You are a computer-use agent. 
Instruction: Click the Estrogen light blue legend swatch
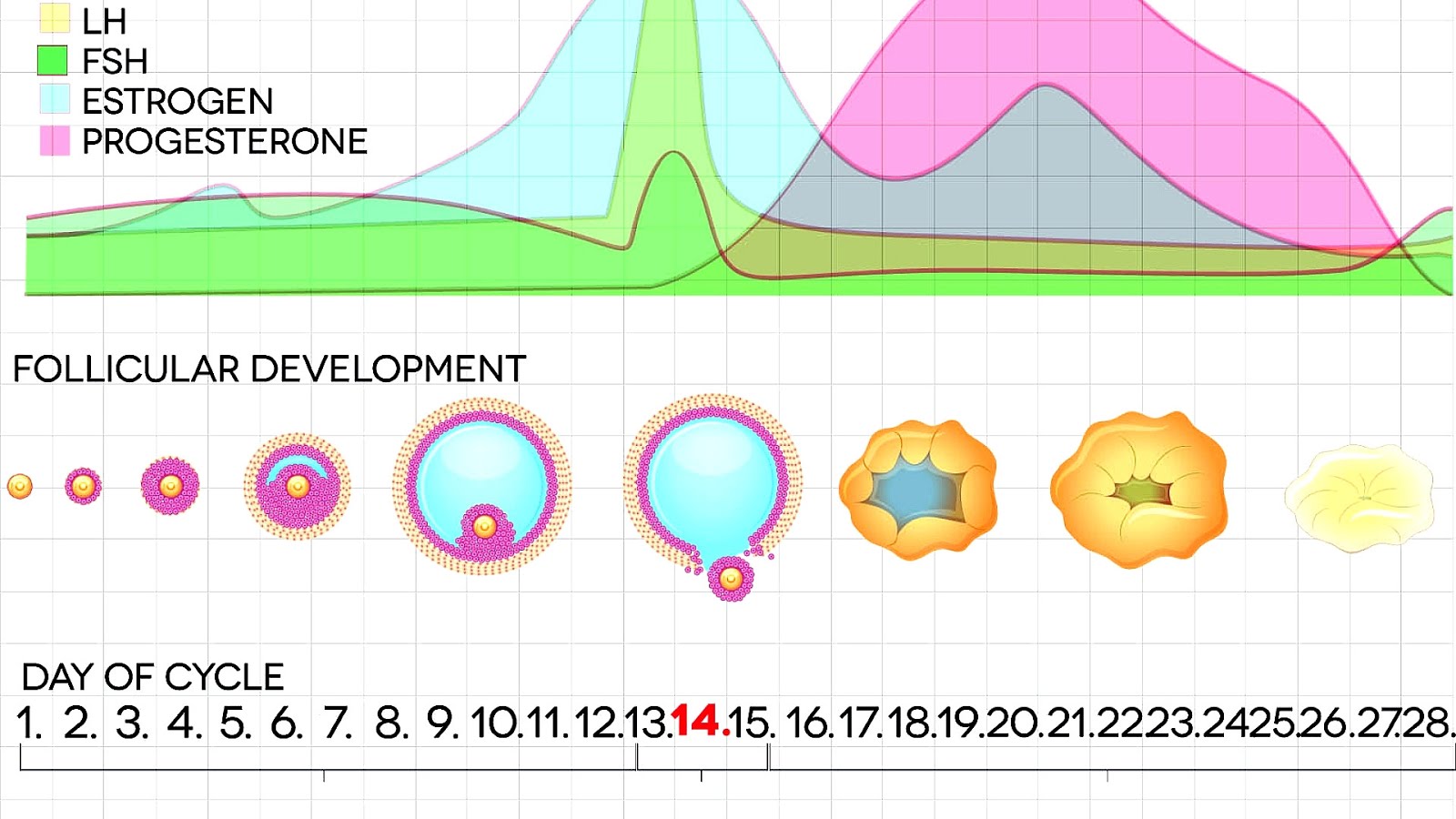[55, 100]
